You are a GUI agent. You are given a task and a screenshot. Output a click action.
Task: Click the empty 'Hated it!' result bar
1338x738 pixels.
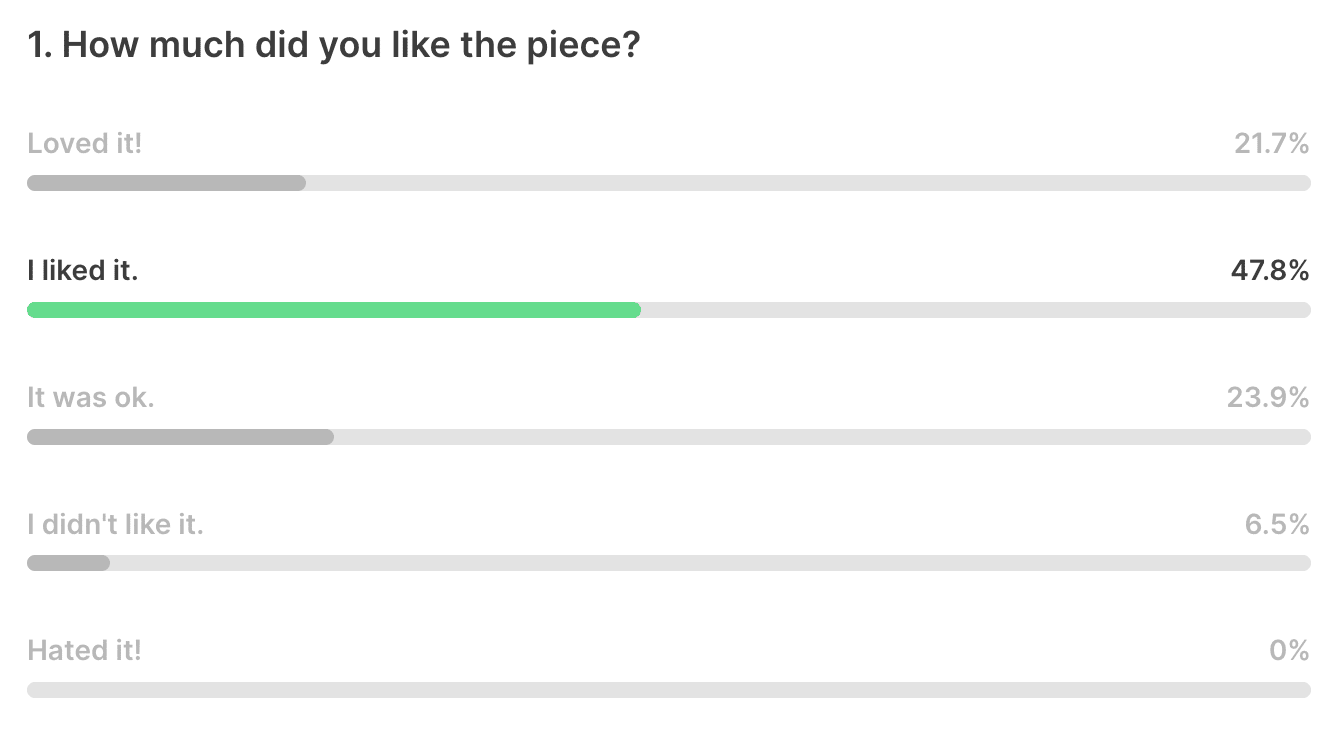669,690
